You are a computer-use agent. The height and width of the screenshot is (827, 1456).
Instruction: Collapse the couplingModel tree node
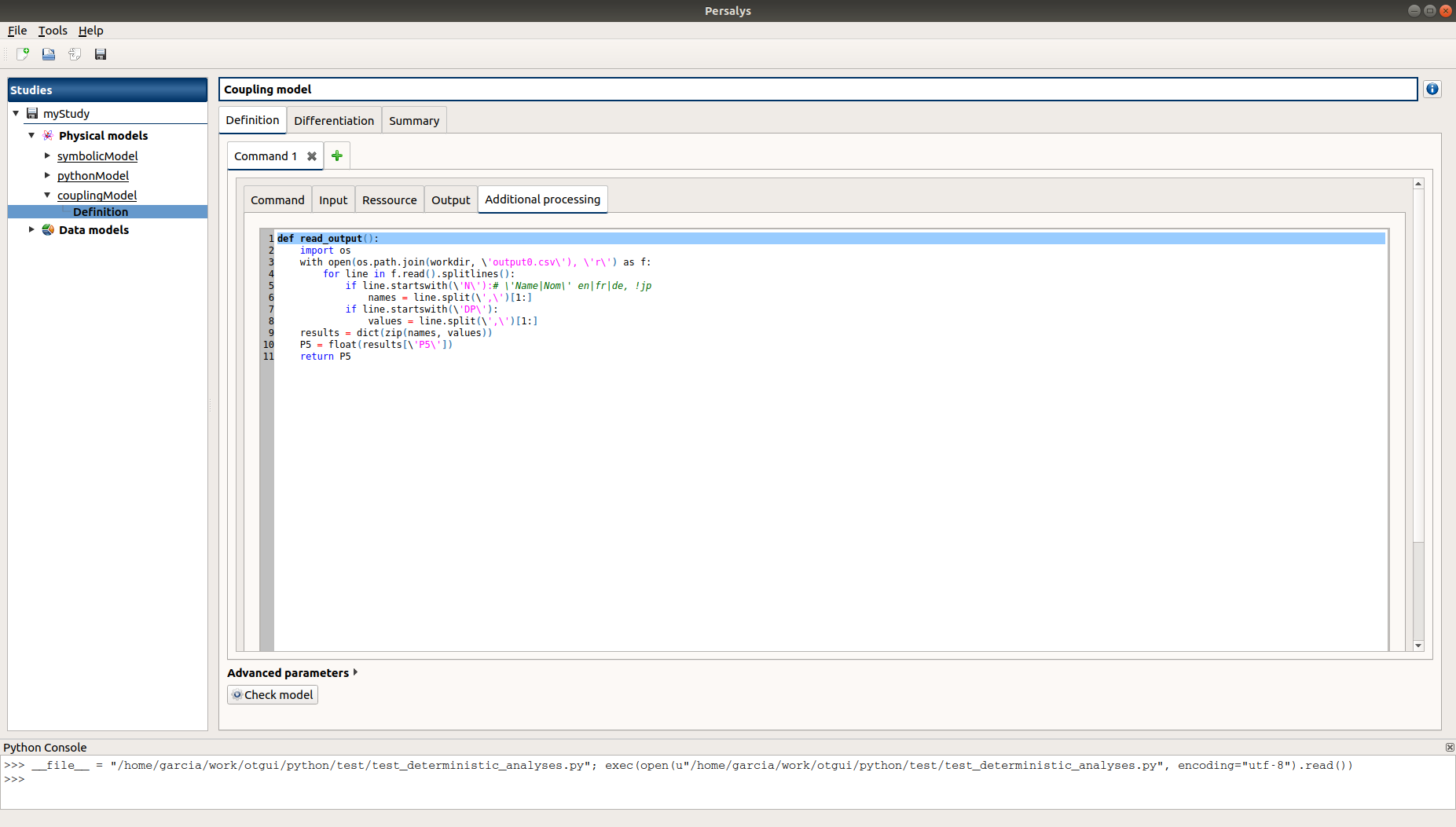(x=47, y=195)
